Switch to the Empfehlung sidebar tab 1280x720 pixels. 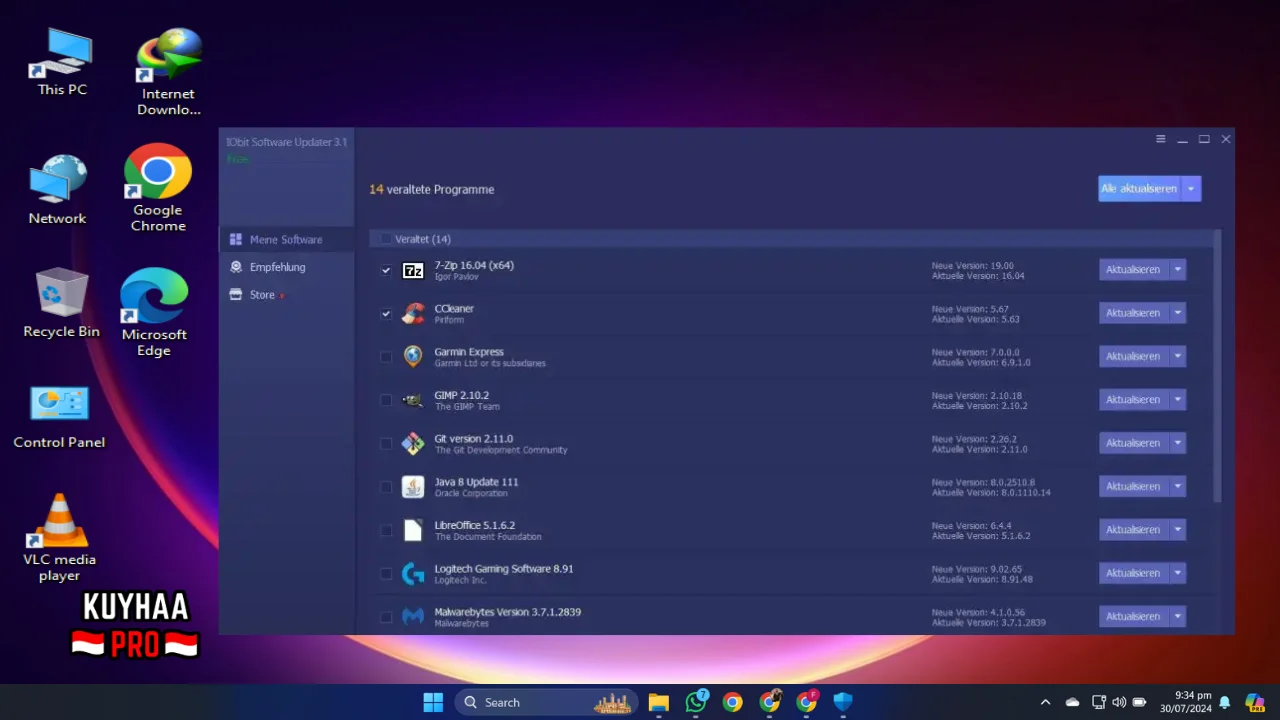[286, 267]
